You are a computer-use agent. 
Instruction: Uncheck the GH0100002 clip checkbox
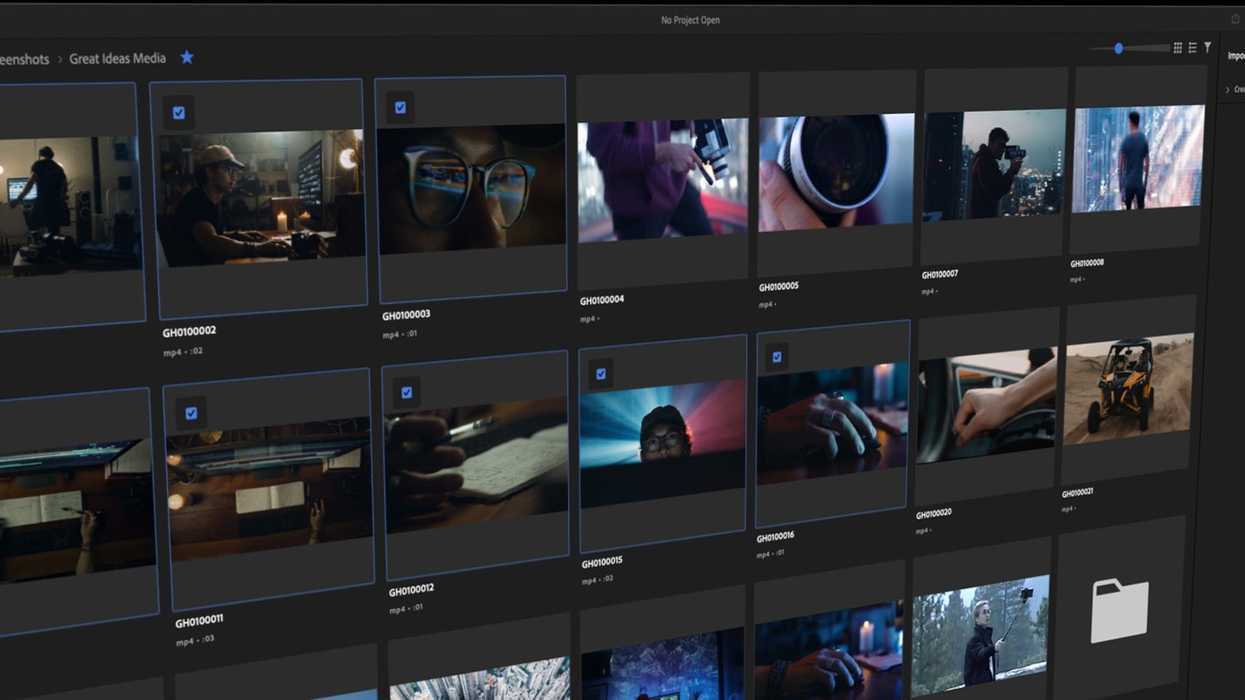pos(179,113)
